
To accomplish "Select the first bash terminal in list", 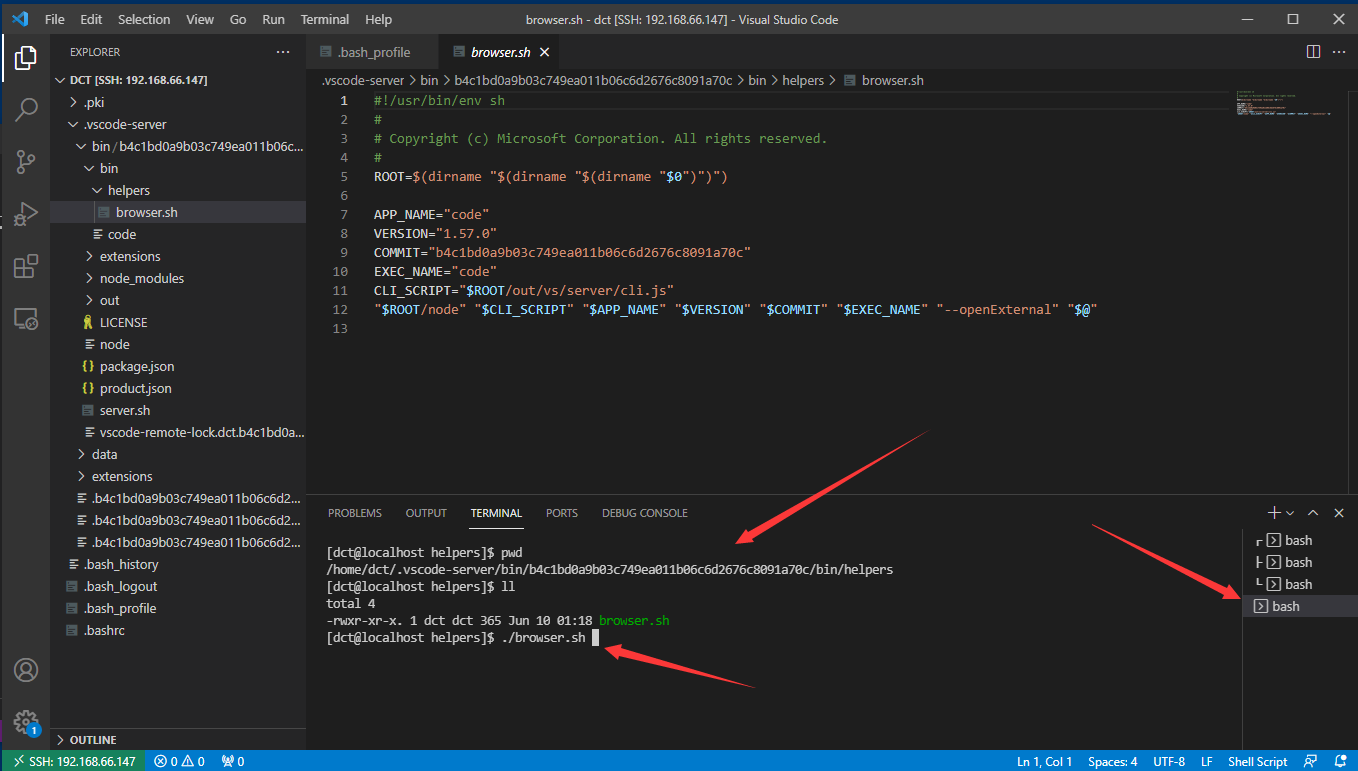I will (x=1299, y=540).
